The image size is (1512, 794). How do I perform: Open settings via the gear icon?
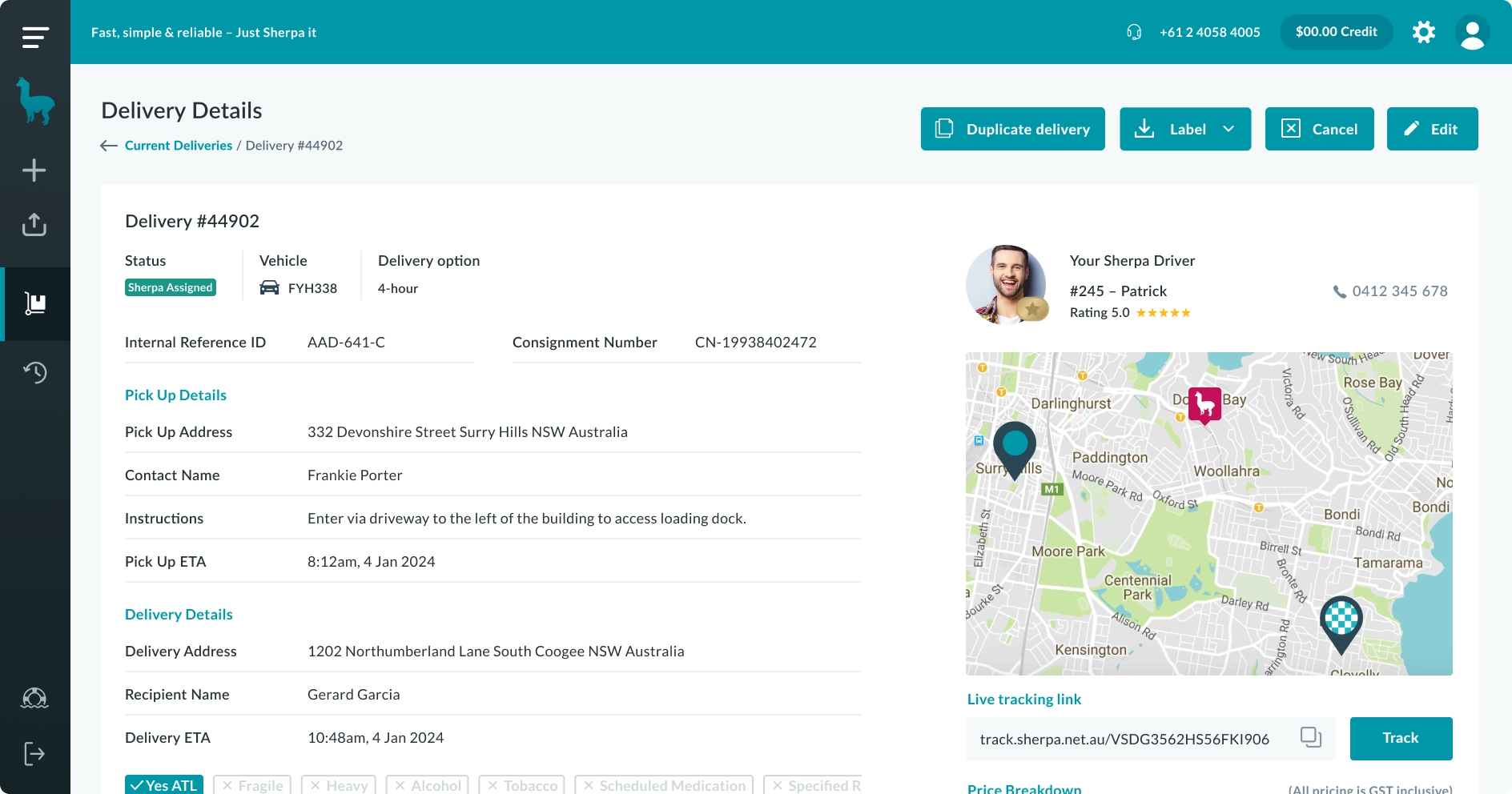click(1423, 32)
